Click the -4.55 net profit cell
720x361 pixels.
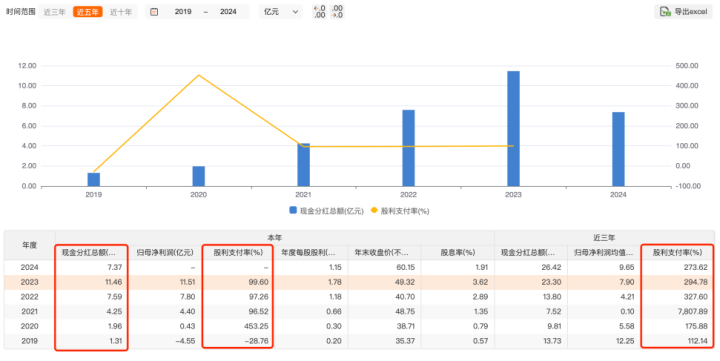pos(165,341)
